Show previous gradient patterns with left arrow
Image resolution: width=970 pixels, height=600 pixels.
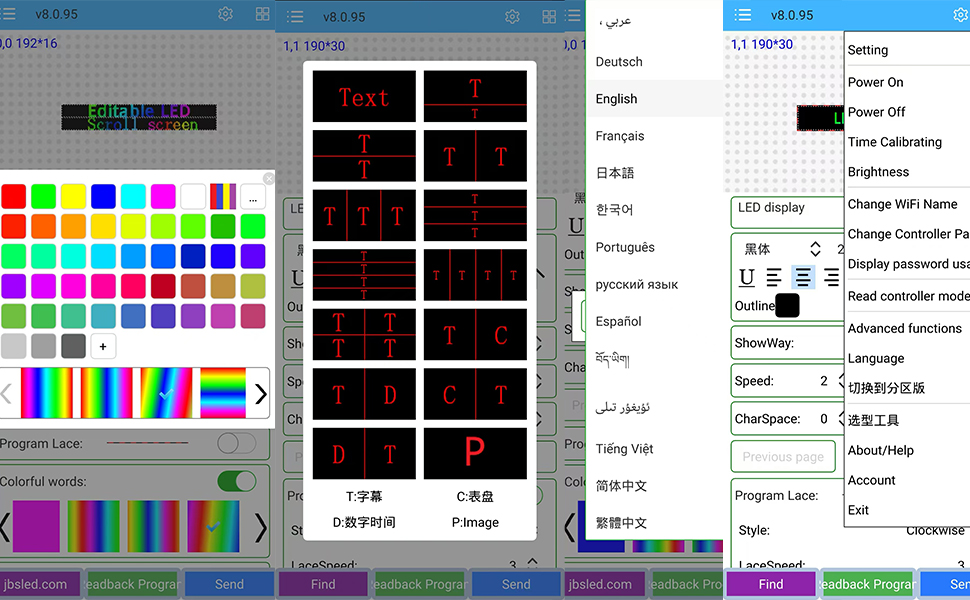6,393
